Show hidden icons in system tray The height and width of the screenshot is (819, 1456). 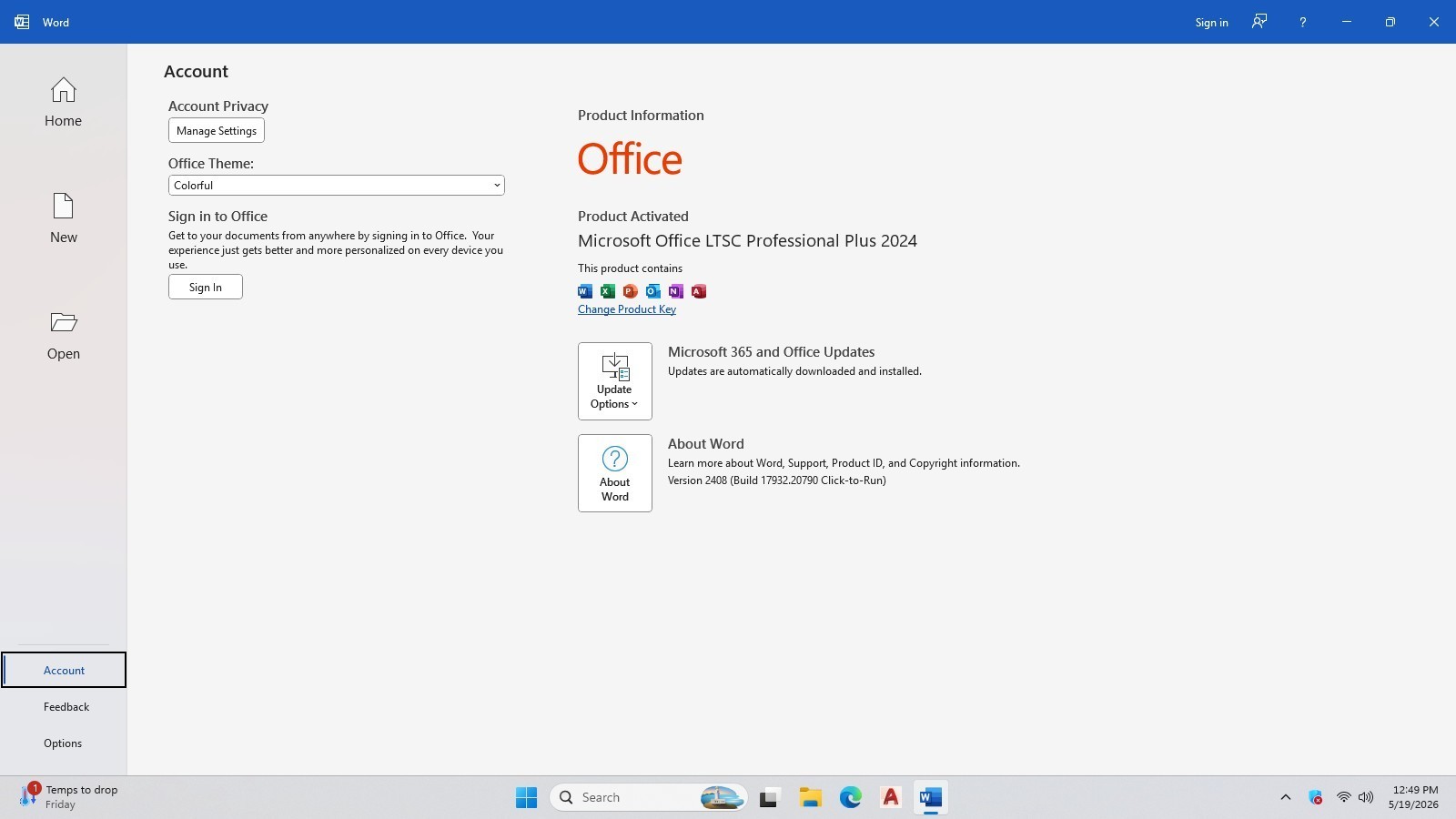click(1286, 798)
